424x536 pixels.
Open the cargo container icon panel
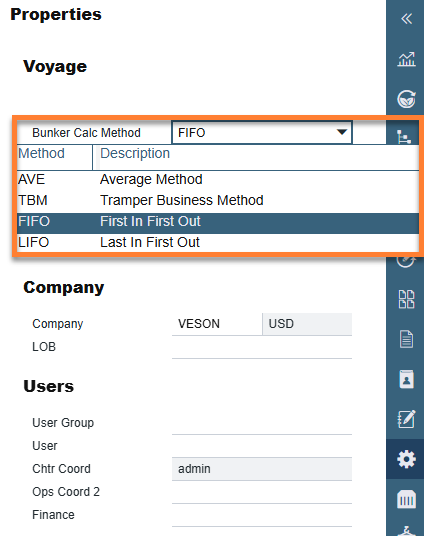(406, 499)
